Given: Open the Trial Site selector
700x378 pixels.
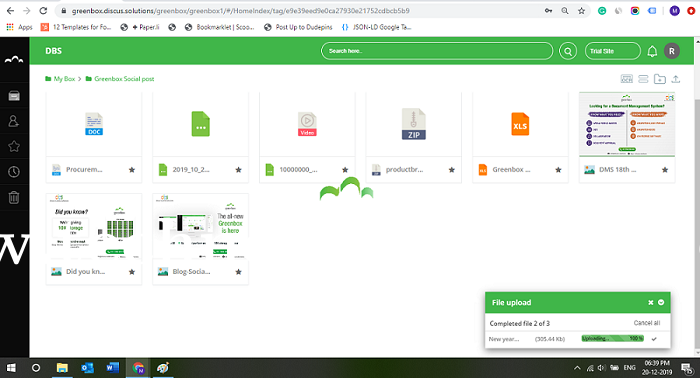Looking at the screenshot, I should (x=612, y=51).
